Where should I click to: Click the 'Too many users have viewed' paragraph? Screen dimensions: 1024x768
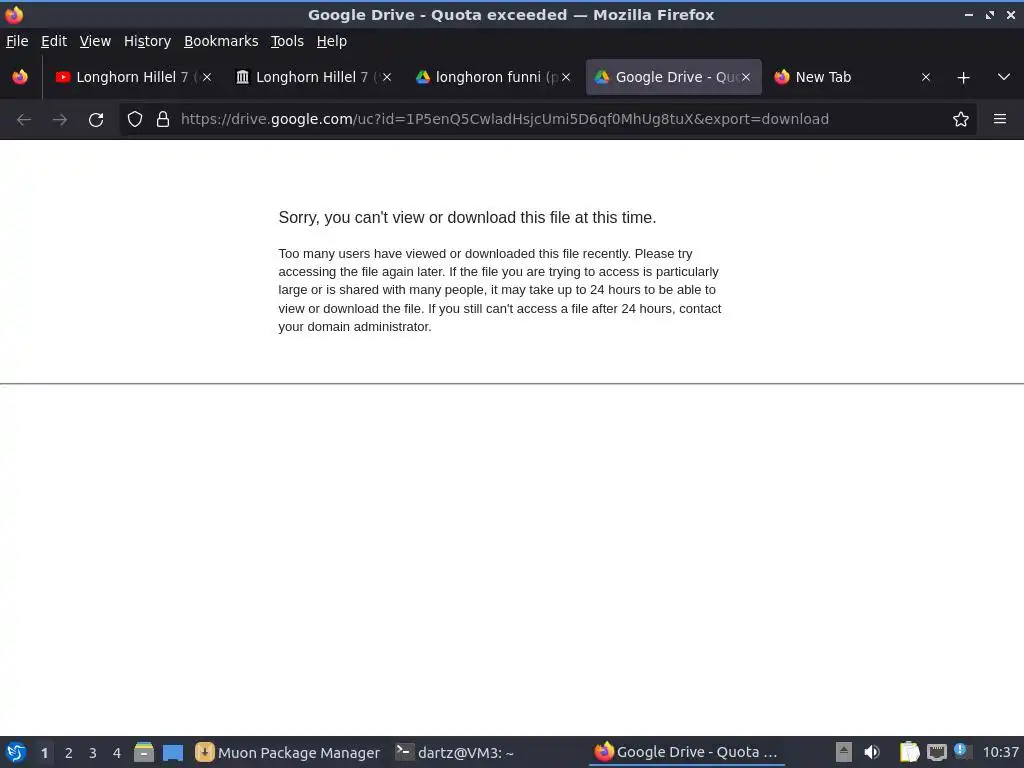pyautogui.click(x=500, y=290)
